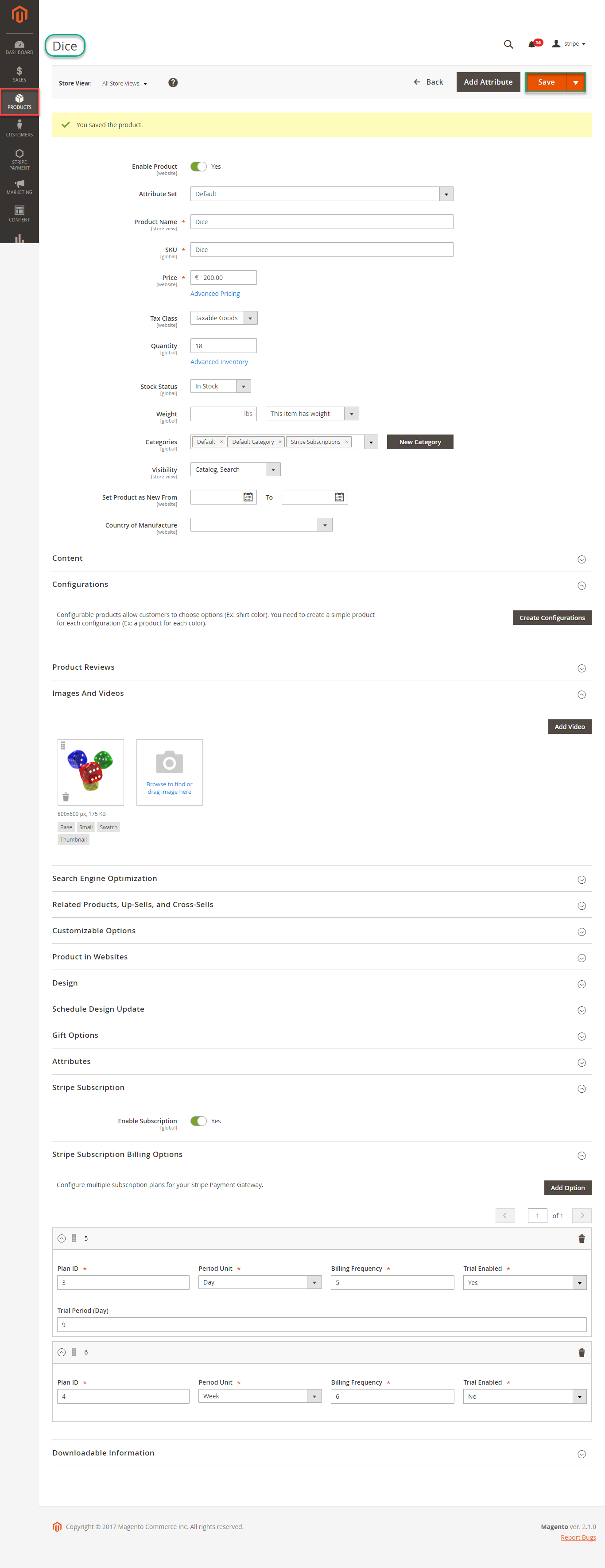Remove the Stripe Subscriptions category tag
Viewport: 605px width, 1568px height.
[x=346, y=442]
